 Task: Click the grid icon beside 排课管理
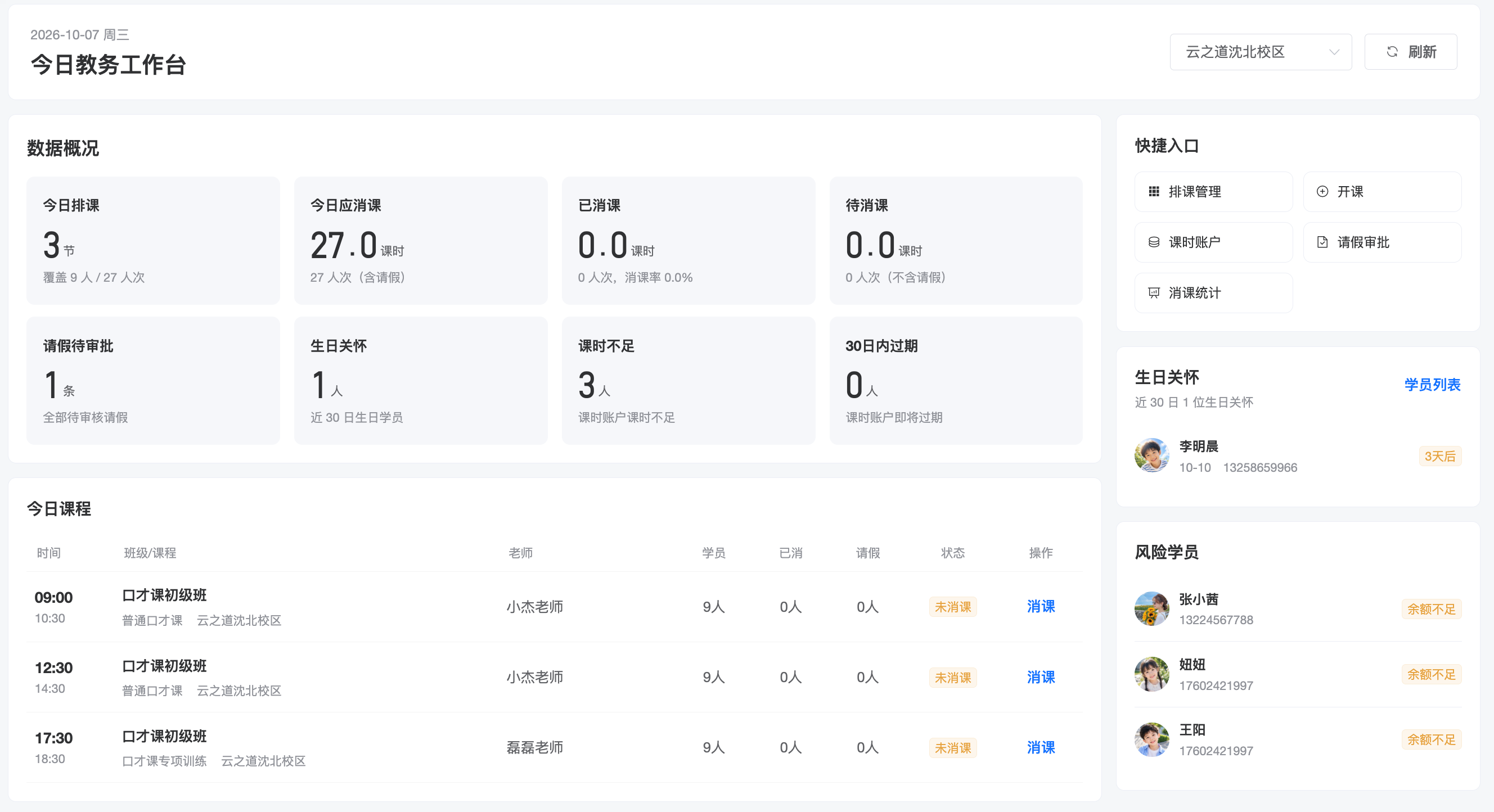click(1154, 192)
